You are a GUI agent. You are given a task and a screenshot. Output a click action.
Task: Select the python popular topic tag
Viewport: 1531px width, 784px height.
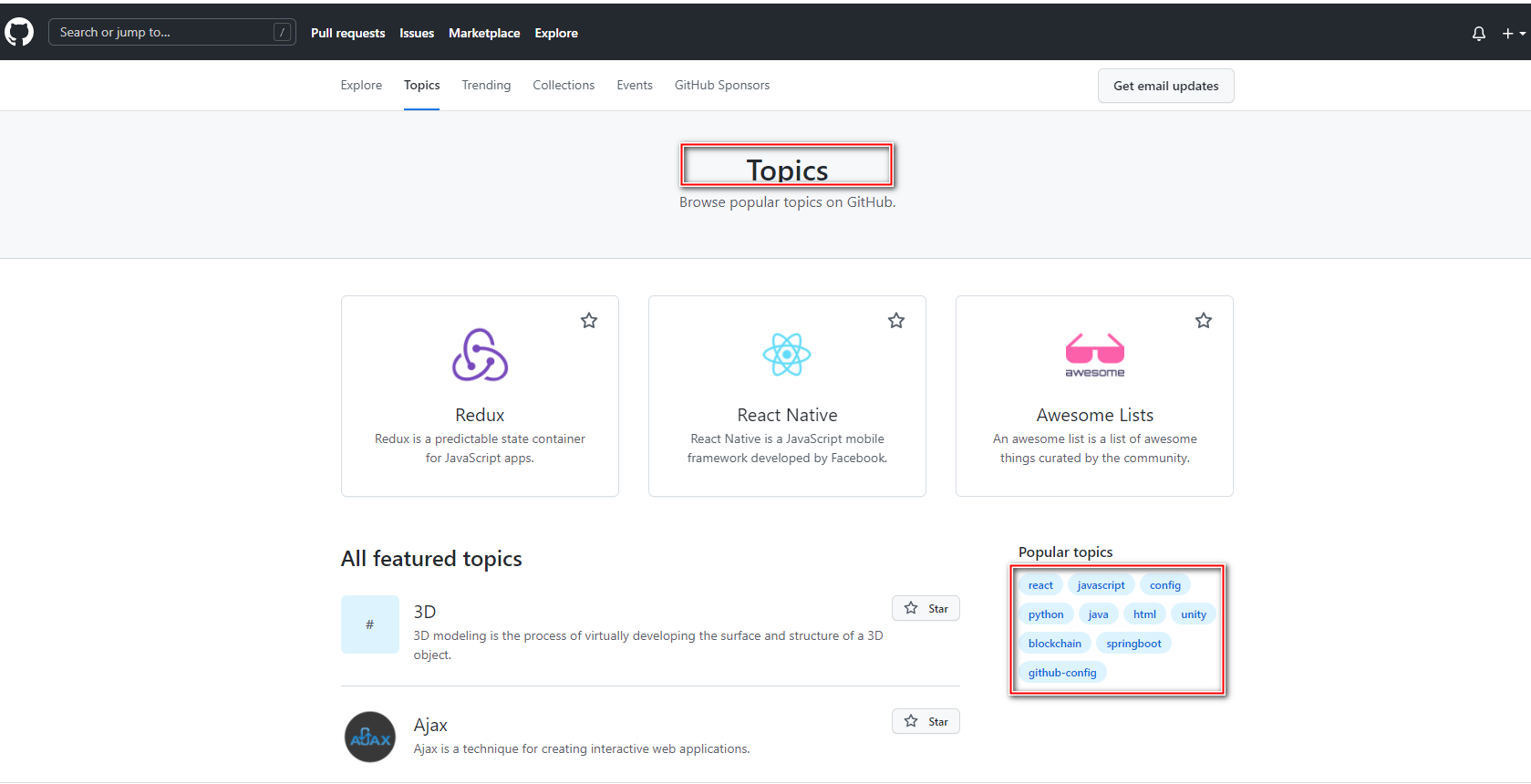pyautogui.click(x=1046, y=614)
